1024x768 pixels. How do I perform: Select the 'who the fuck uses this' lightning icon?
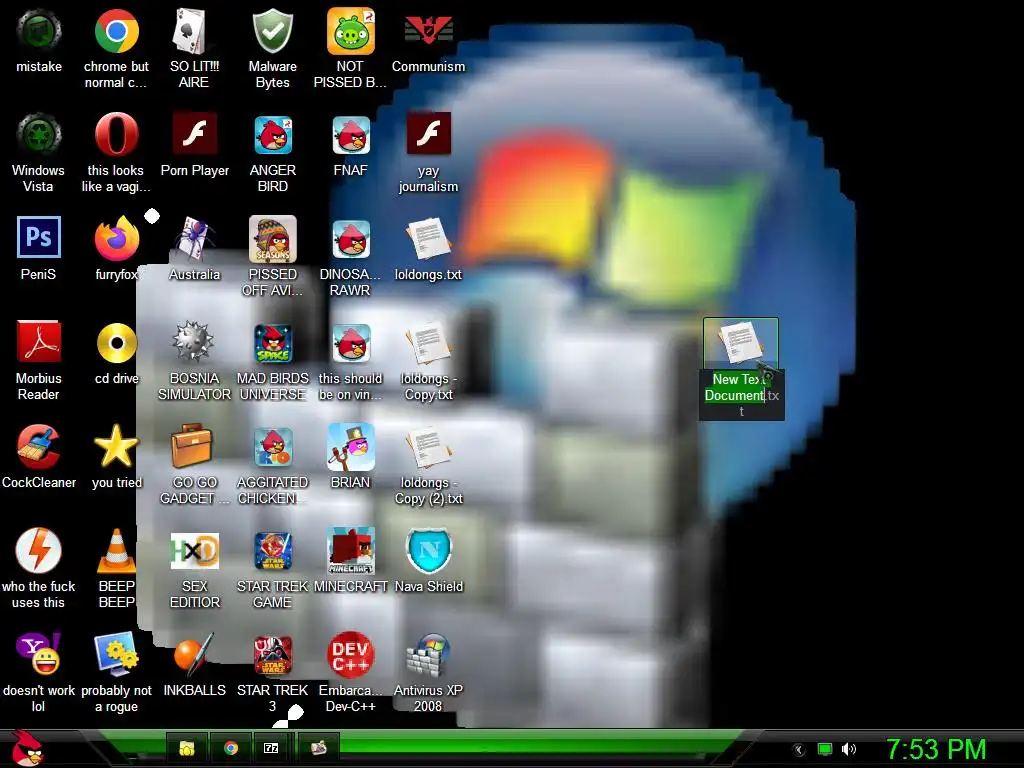point(39,551)
